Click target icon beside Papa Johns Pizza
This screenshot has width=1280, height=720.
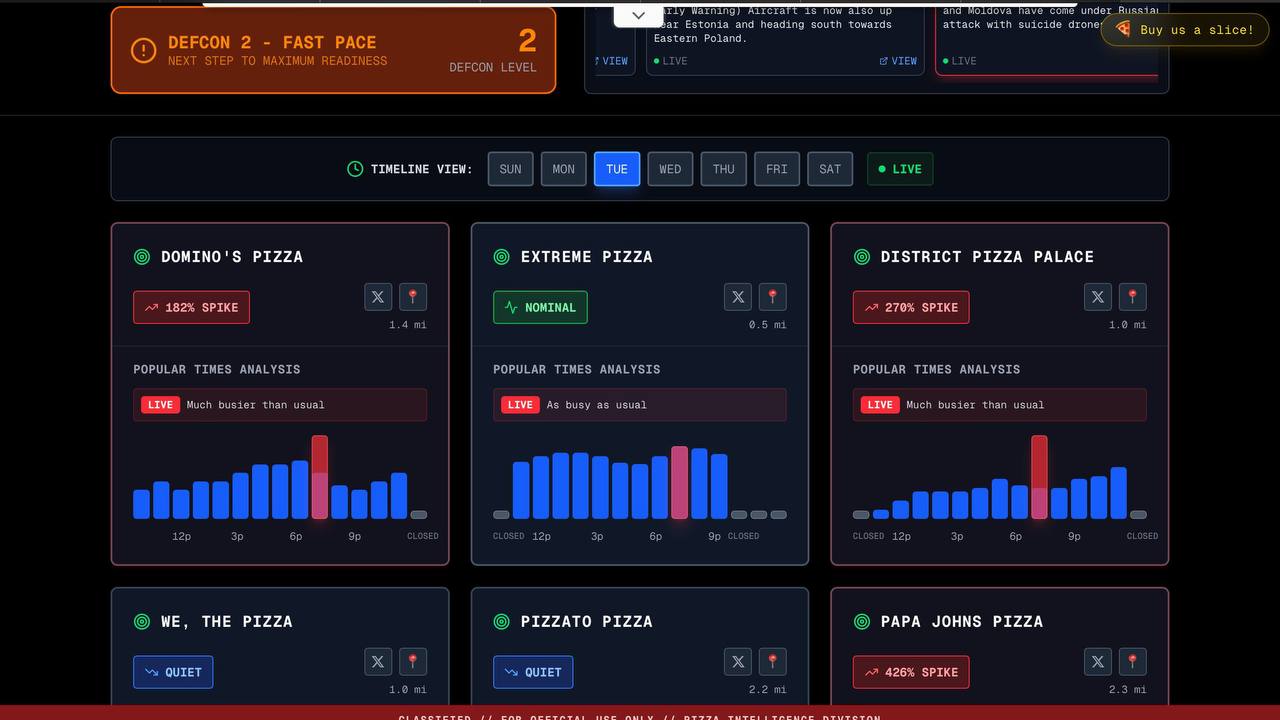click(862, 622)
